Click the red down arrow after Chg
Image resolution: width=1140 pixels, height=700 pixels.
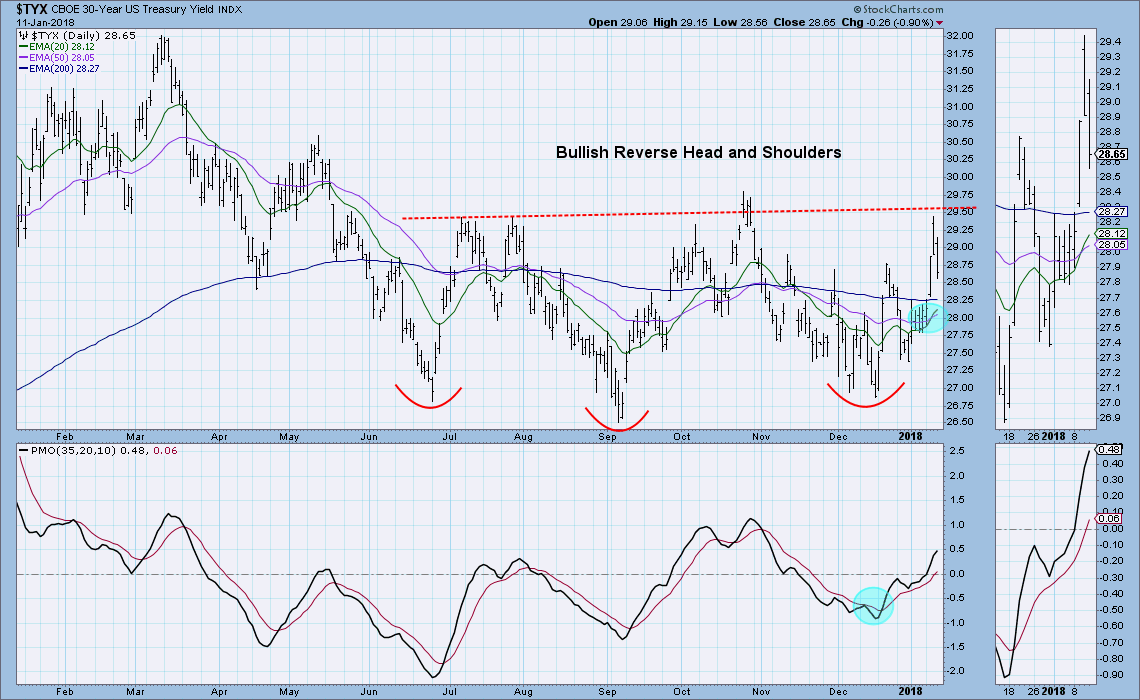coord(939,22)
